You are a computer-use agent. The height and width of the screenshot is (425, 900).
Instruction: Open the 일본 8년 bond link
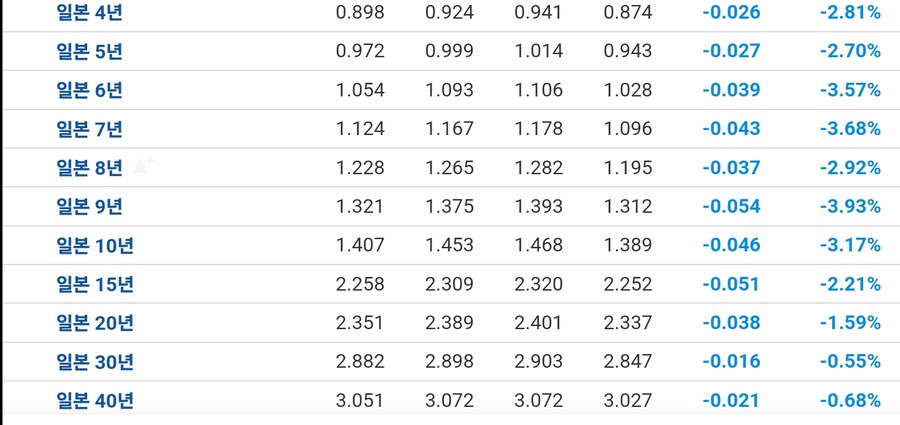(90, 168)
